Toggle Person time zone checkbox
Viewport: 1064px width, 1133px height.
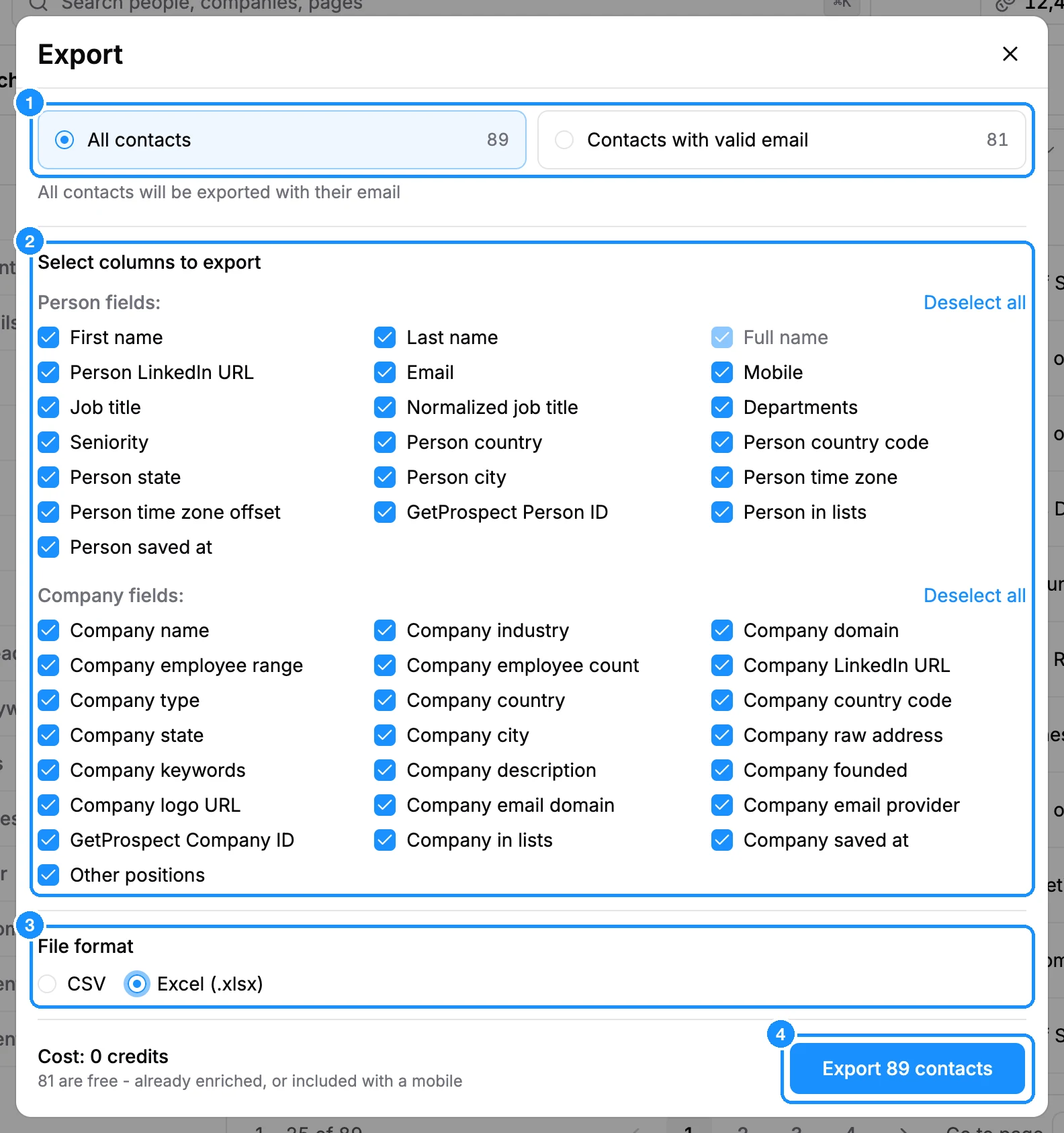[x=722, y=477]
